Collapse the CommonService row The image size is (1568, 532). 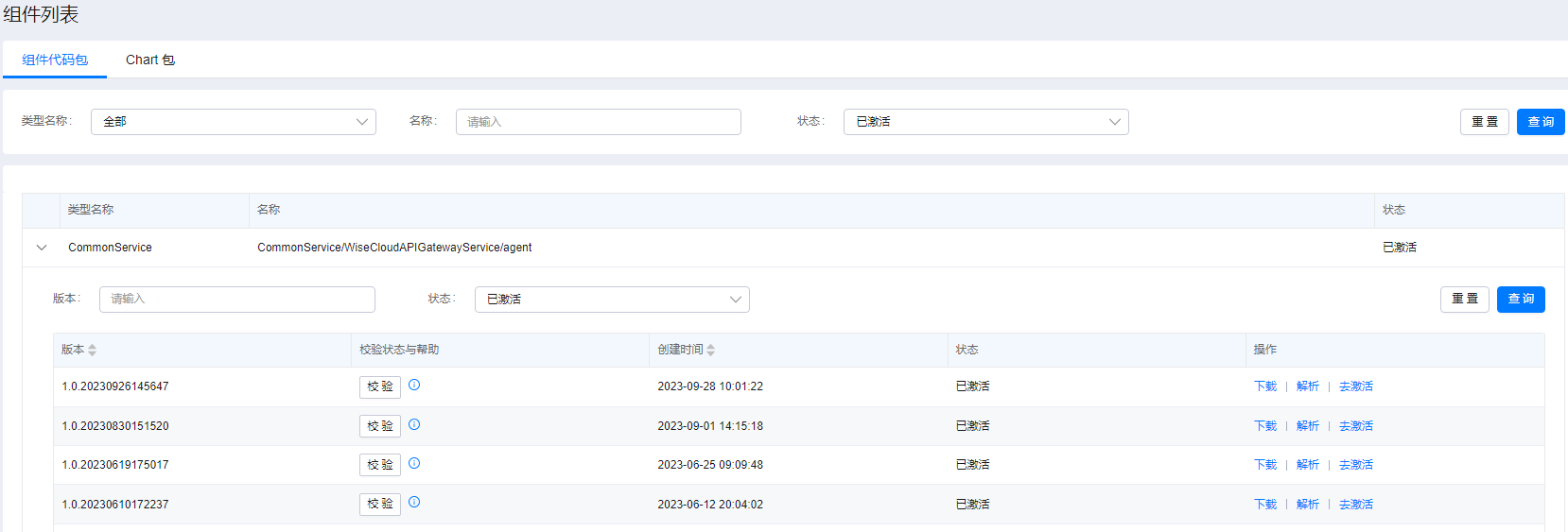point(42,248)
